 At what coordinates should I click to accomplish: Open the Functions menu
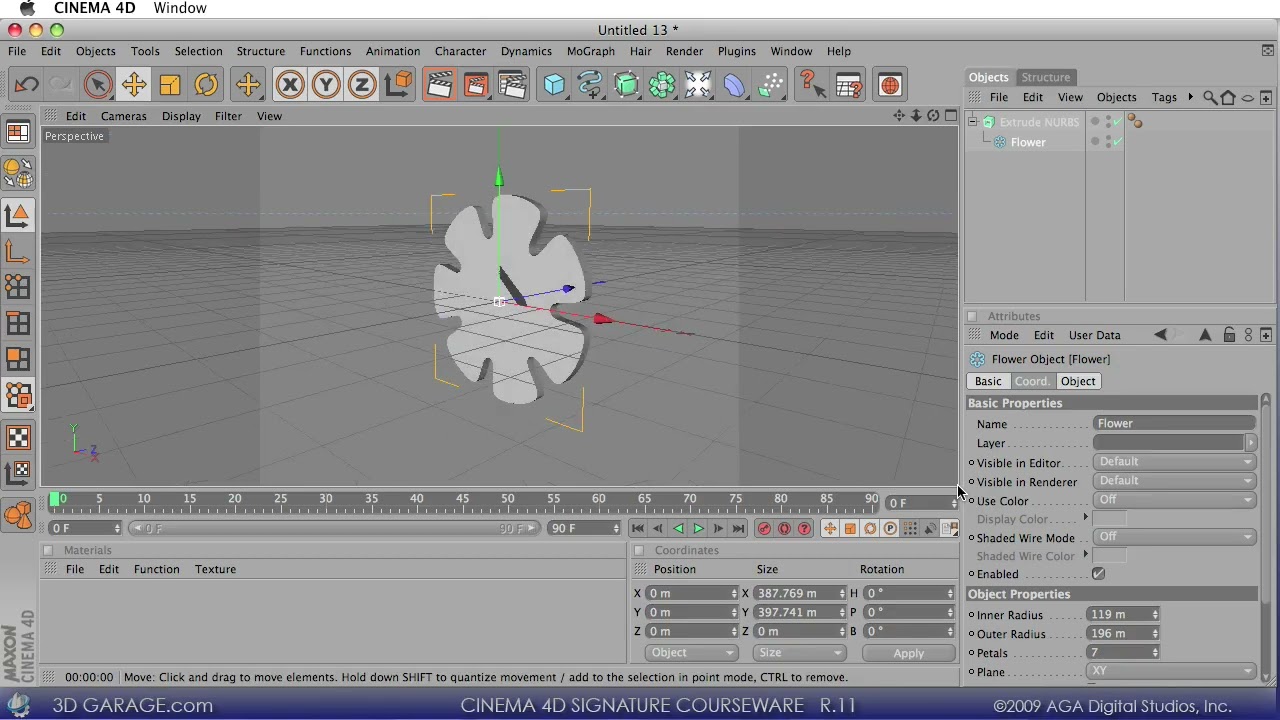[x=325, y=51]
